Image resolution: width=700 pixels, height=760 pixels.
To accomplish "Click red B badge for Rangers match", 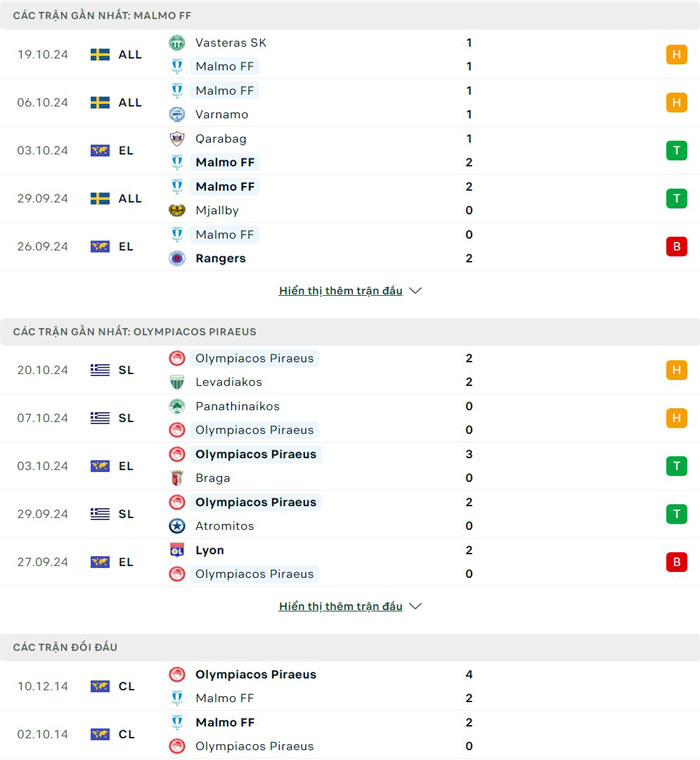I will [x=677, y=247].
